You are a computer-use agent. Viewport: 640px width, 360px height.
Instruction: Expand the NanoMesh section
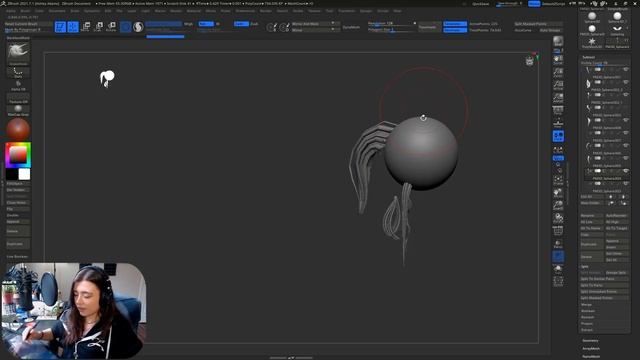[591, 356]
